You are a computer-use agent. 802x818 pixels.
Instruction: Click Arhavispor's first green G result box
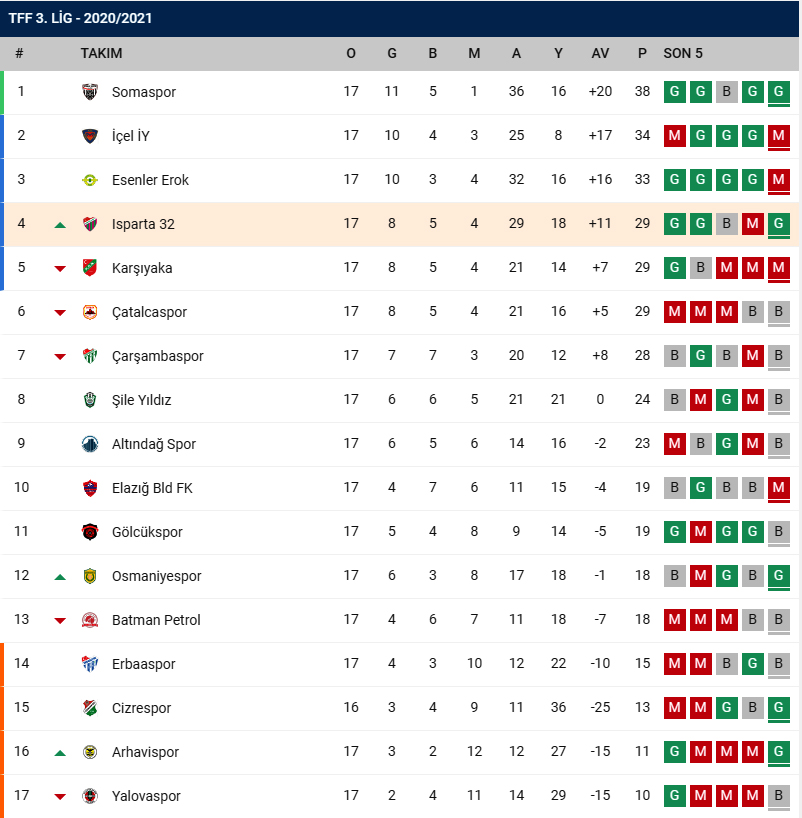click(x=674, y=752)
